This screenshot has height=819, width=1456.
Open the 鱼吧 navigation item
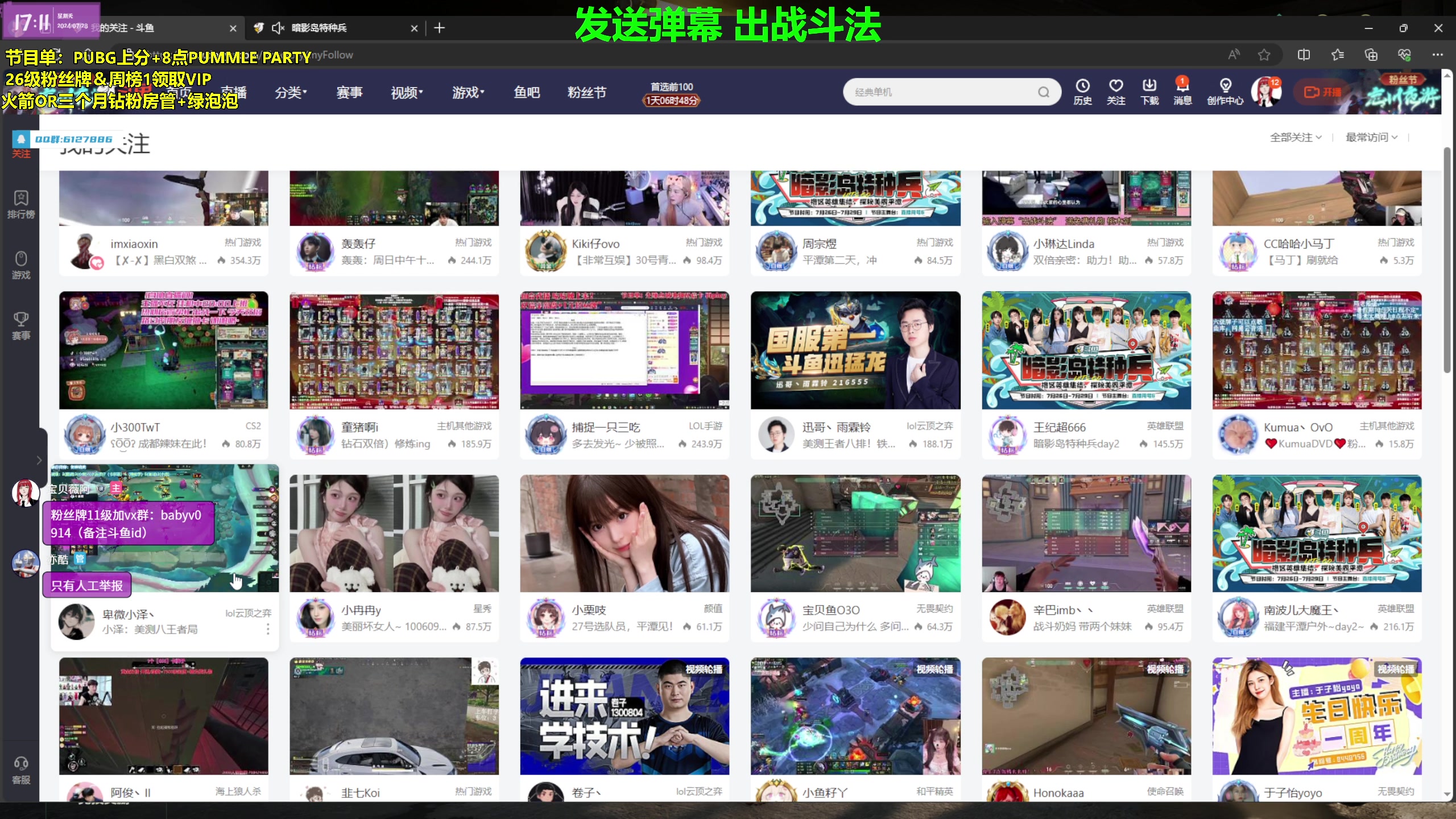click(527, 92)
